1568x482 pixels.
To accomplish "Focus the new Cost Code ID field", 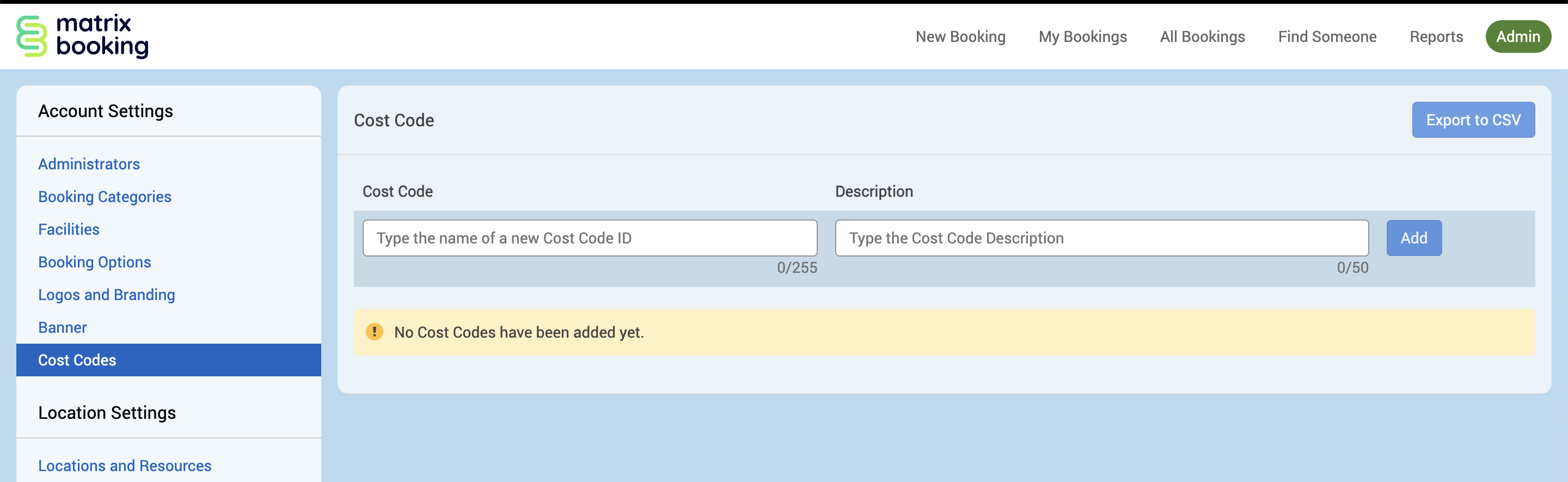I will [589, 238].
